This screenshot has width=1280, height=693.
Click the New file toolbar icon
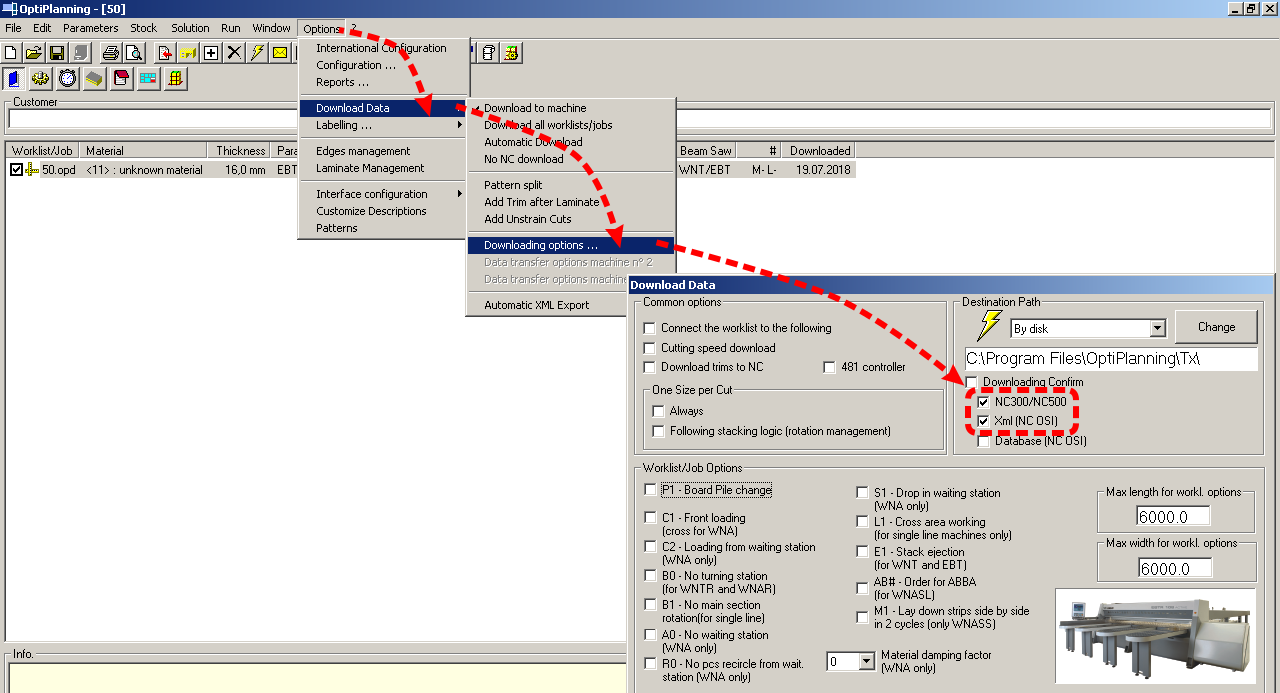click(x=11, y=52)
